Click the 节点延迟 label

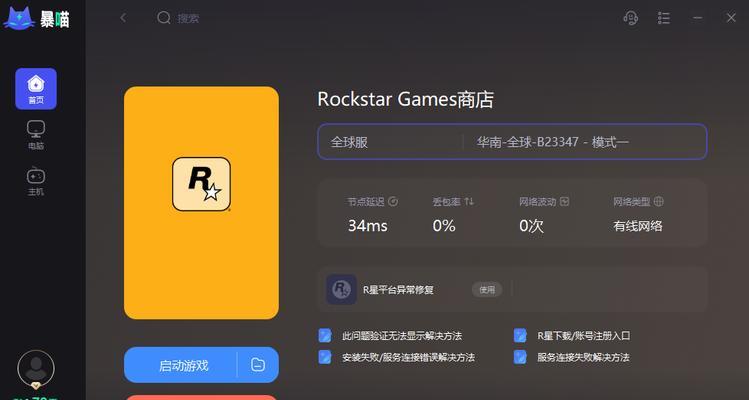click(366, 202)
